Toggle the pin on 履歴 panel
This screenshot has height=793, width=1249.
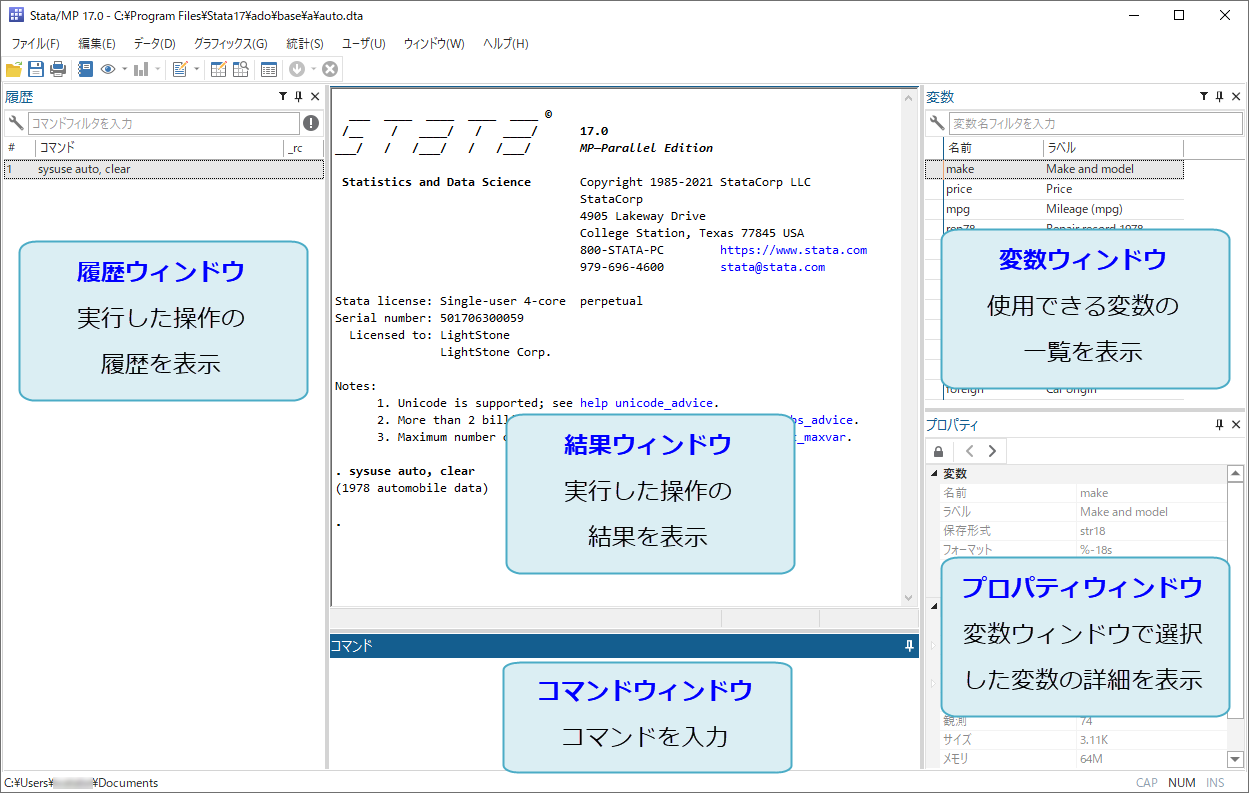point(298,97)
